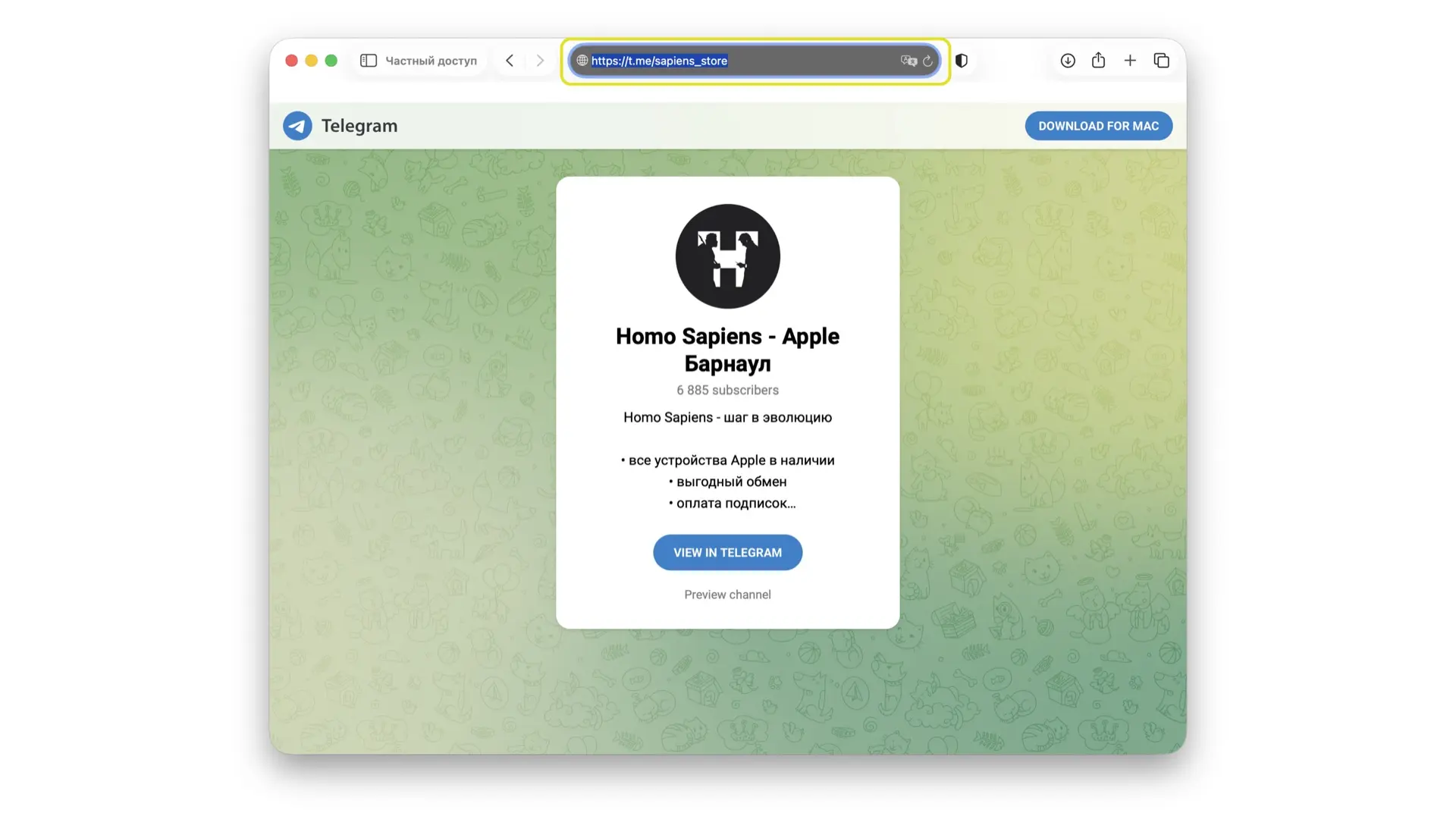
Task: Zoom the Safari window to full screen
Action: click(331, 61)
